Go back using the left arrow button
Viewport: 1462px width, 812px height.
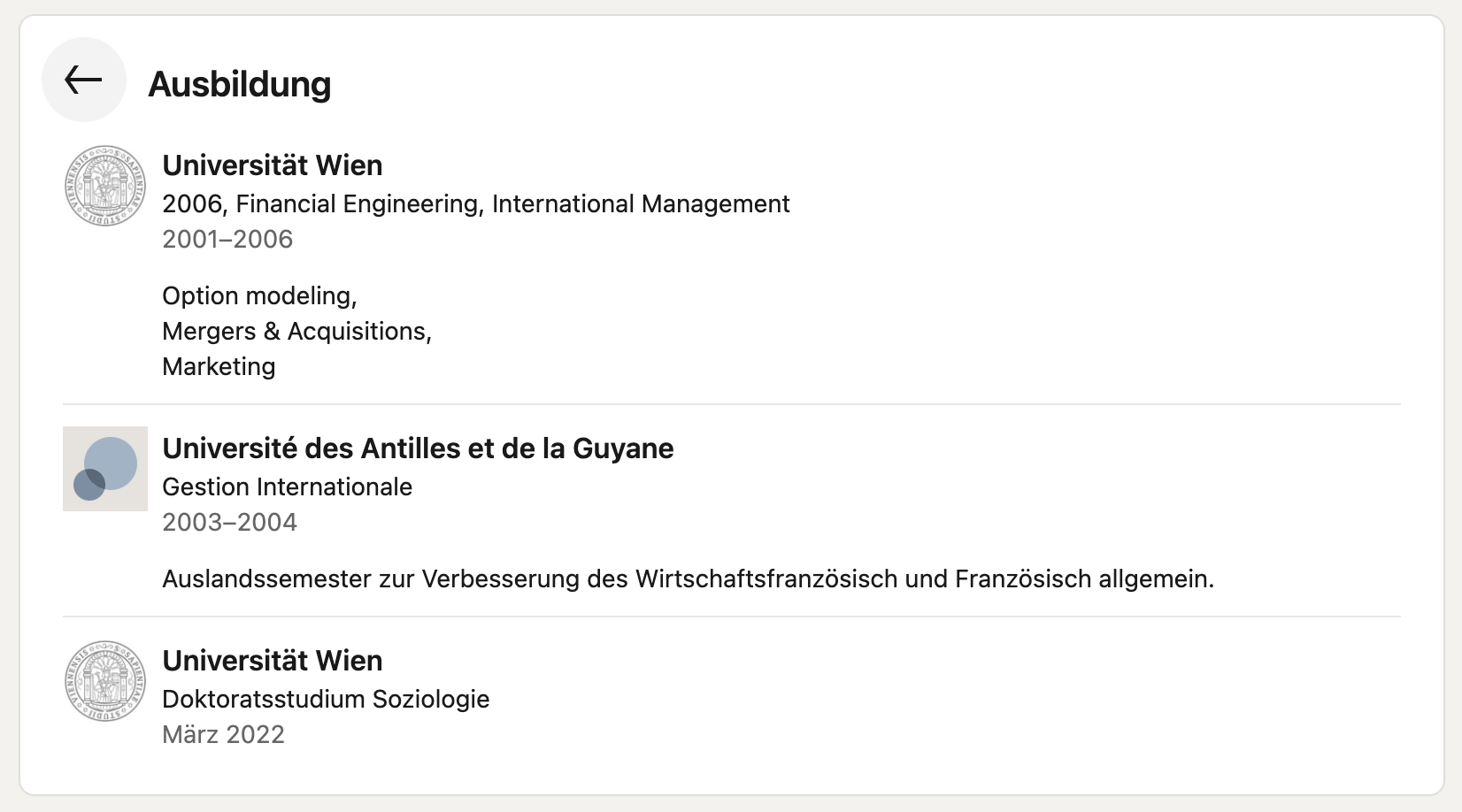84,80
